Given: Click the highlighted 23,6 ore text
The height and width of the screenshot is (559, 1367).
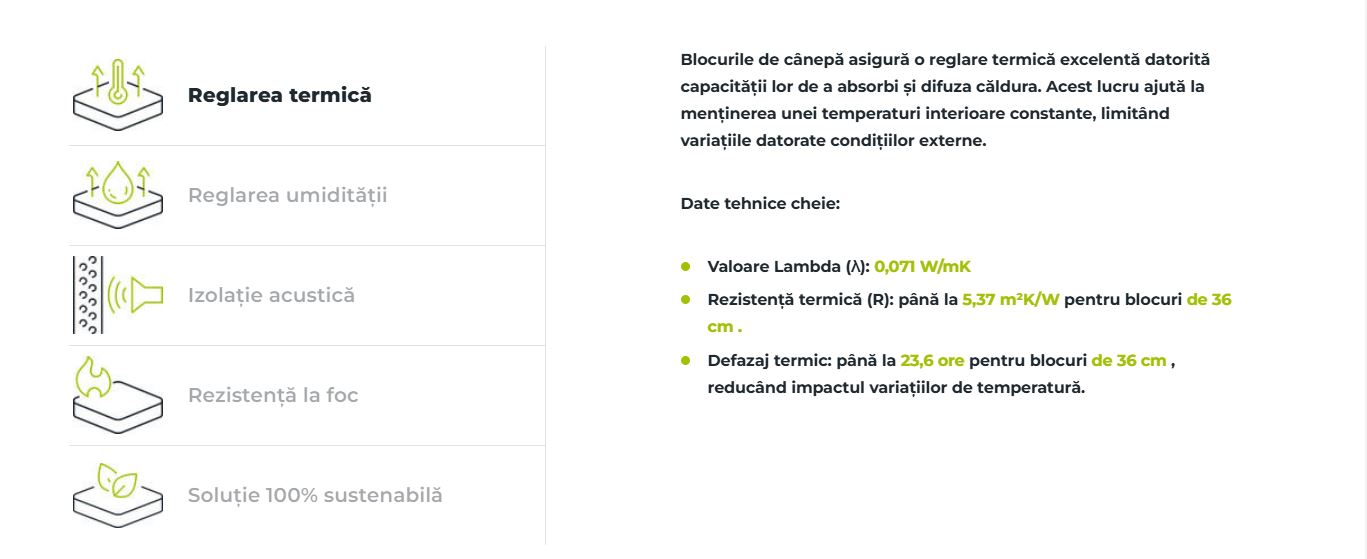Looking at the screenshot, I should coord(933,360).
